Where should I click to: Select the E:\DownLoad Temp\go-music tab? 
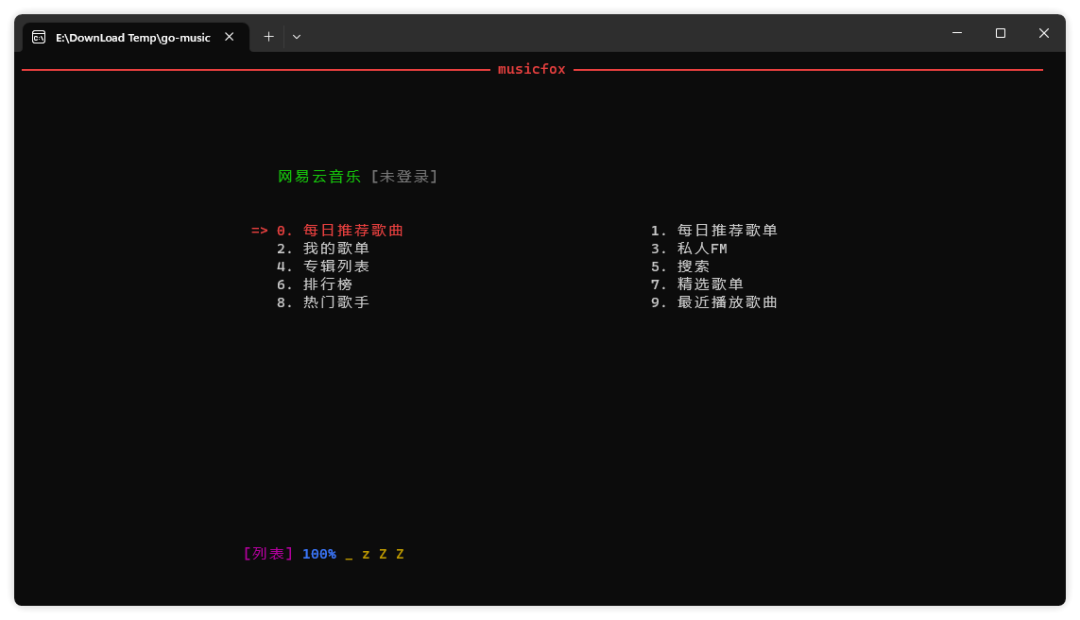tap(136, 37)
